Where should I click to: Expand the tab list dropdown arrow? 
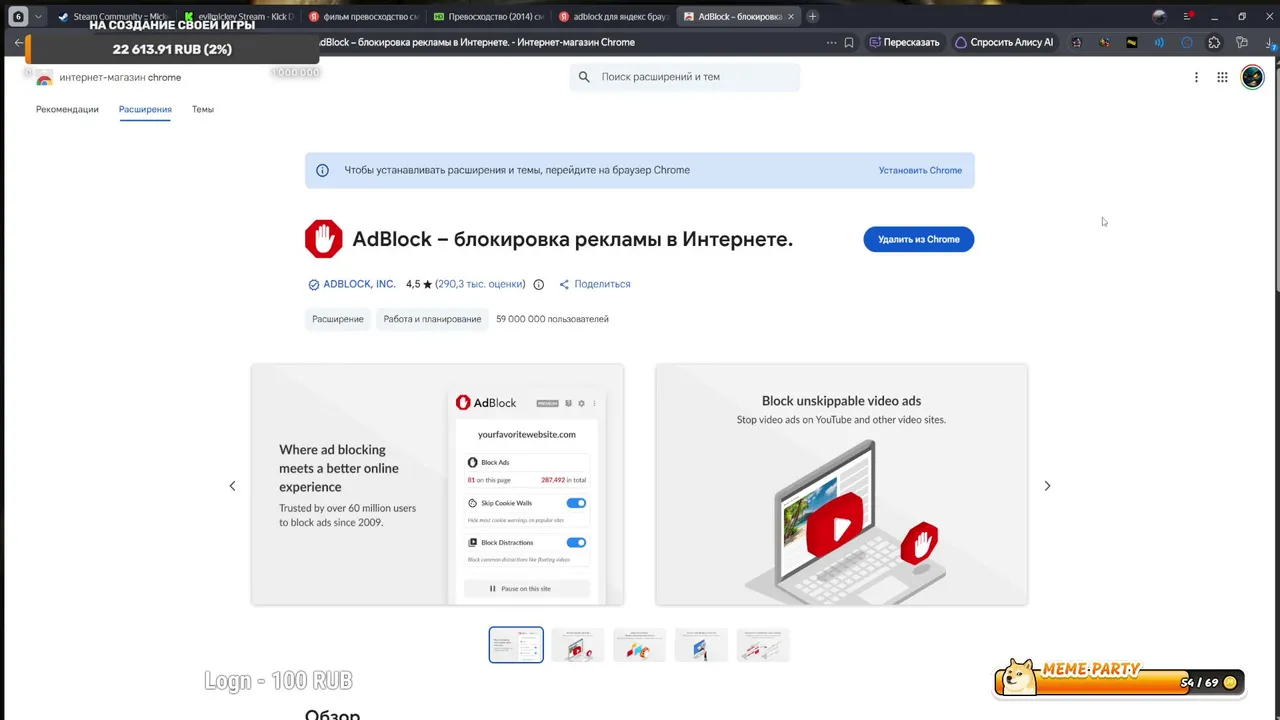[38, 16]
